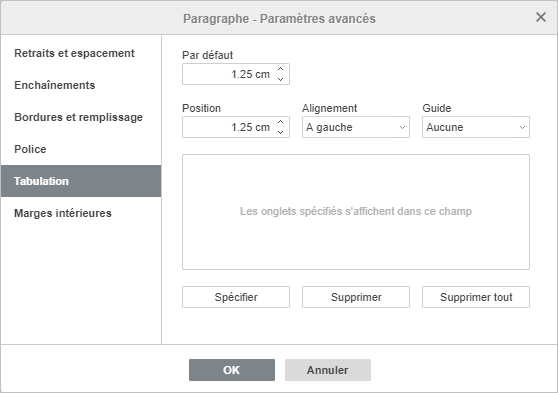This screenshot has width=558, height=393.
Task: Increase Position value with up arrow
Action: 280,122
